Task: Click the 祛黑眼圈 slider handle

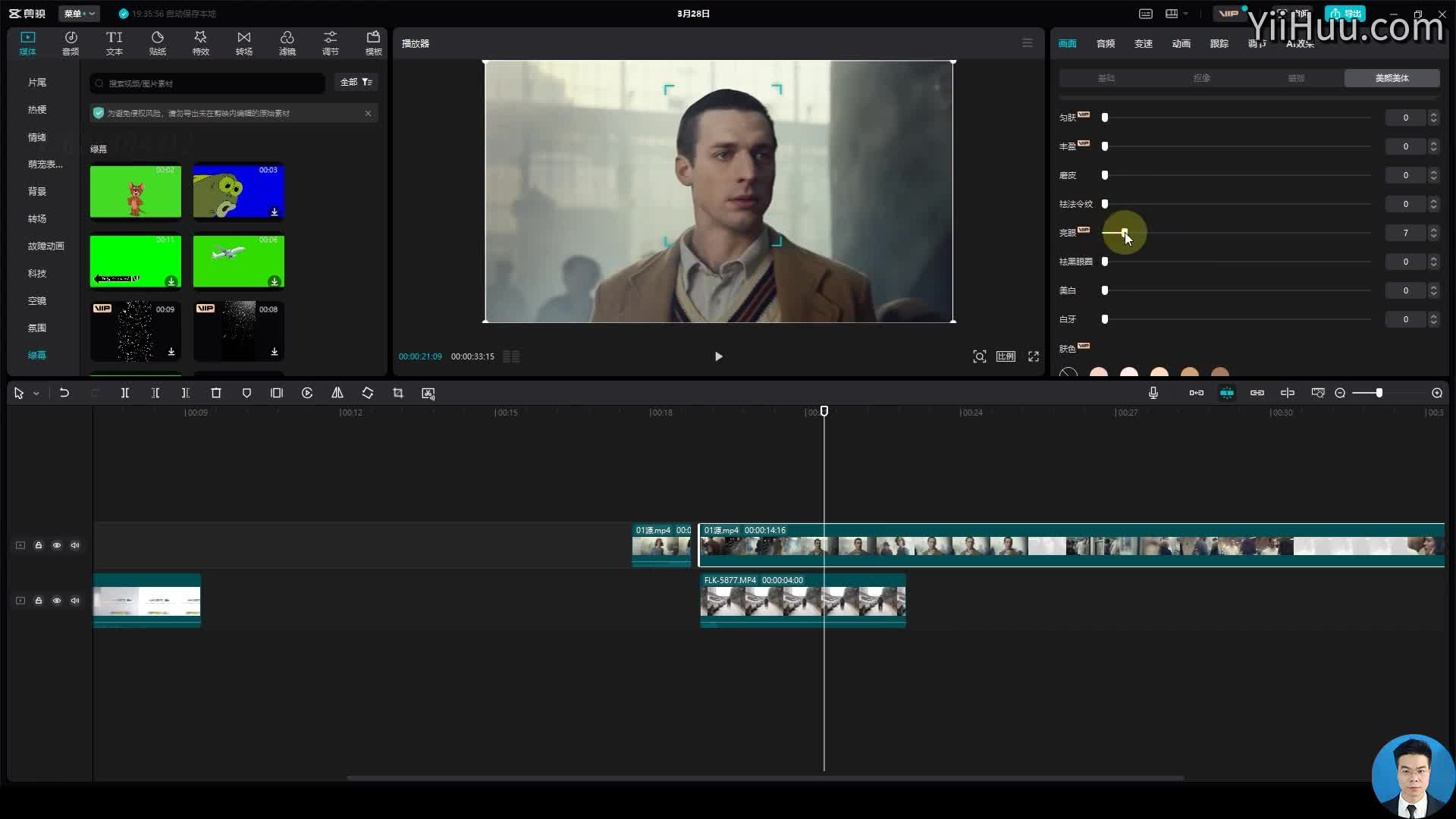Action: [x=1105, y=262]
